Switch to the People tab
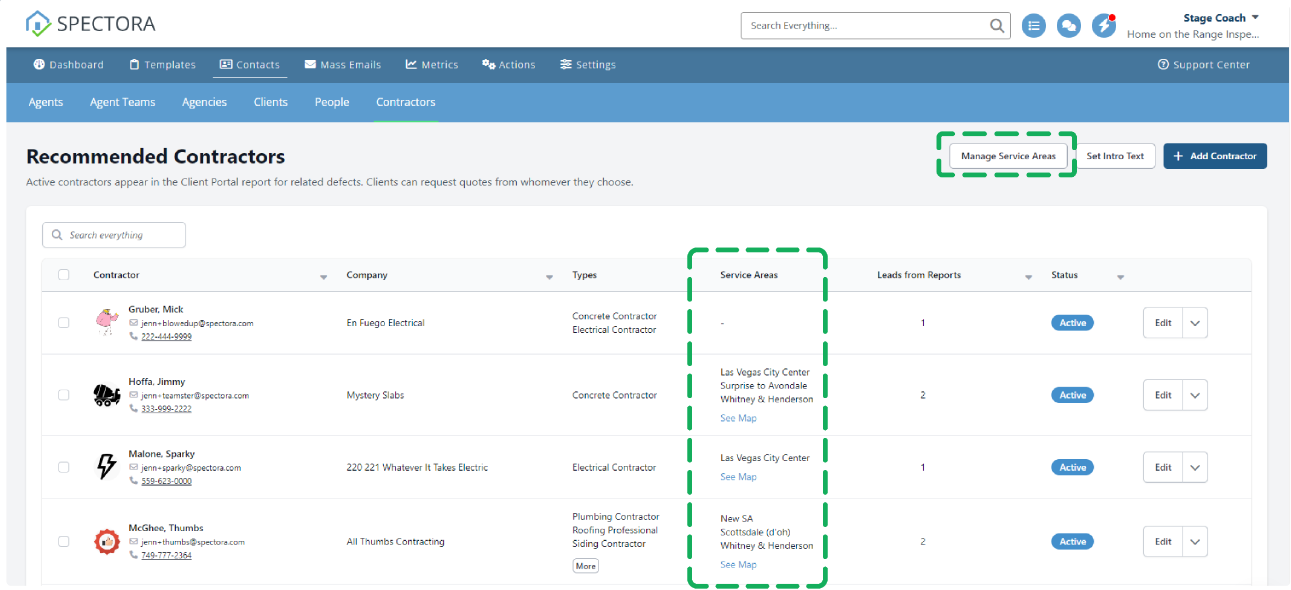This screenshot has height=590, width=1291. pos(332,102)
